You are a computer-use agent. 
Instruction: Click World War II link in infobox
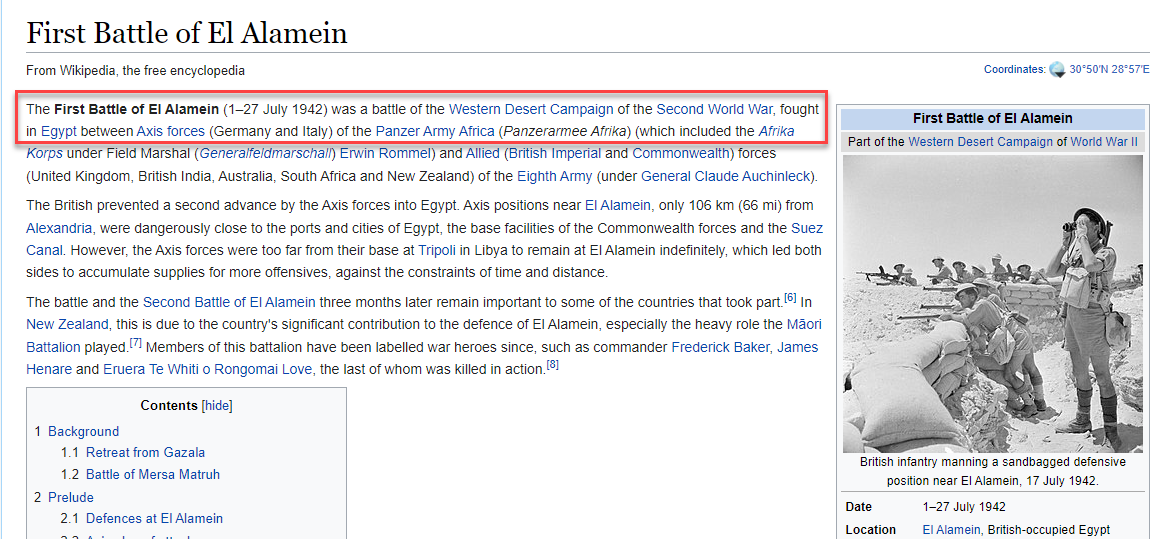[x=1104, y=142]
